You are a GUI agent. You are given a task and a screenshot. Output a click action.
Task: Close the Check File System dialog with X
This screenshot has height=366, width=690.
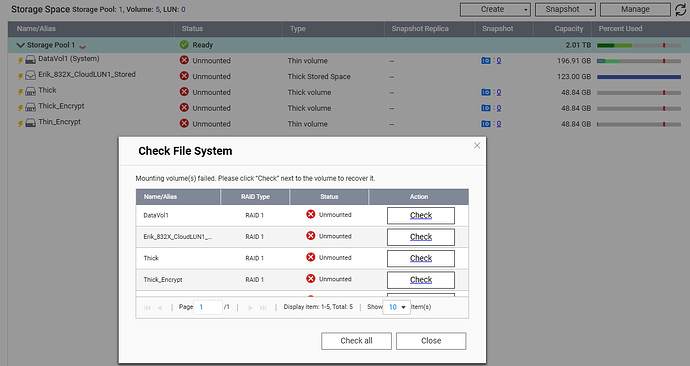477,146
